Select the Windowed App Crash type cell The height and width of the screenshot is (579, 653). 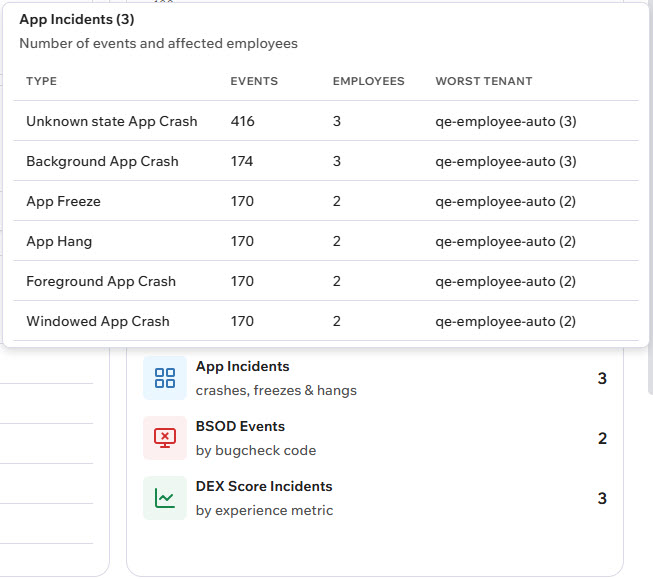pyautogui.click(x=98, y=322)
